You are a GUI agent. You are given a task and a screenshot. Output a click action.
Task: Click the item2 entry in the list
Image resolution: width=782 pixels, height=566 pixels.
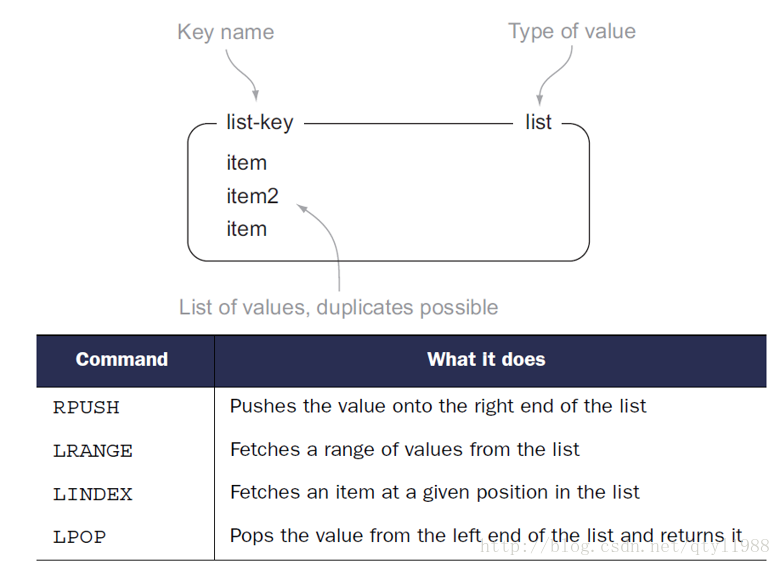[x=252, y=196]
